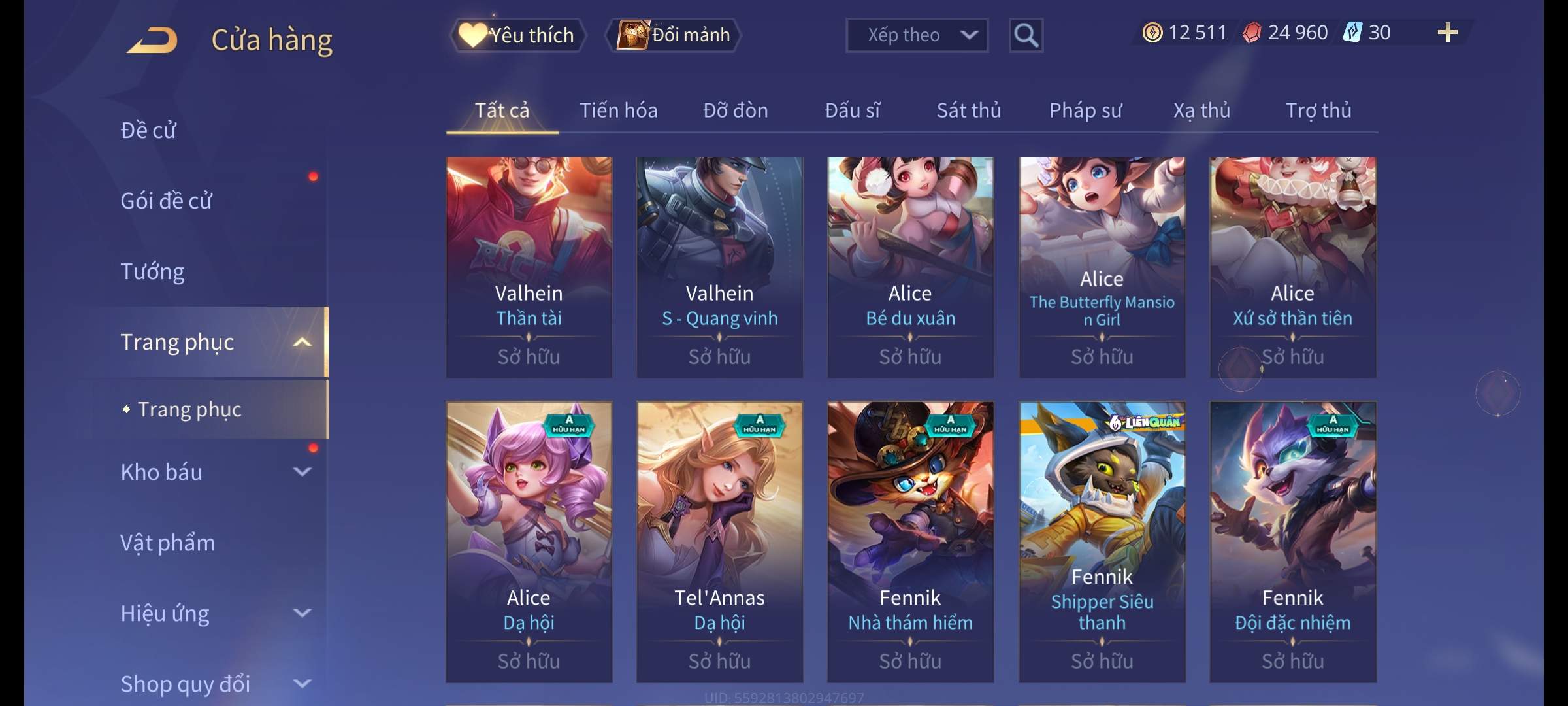
Task: Open the search magnifier icon
Action: (x=1026, y=35)
